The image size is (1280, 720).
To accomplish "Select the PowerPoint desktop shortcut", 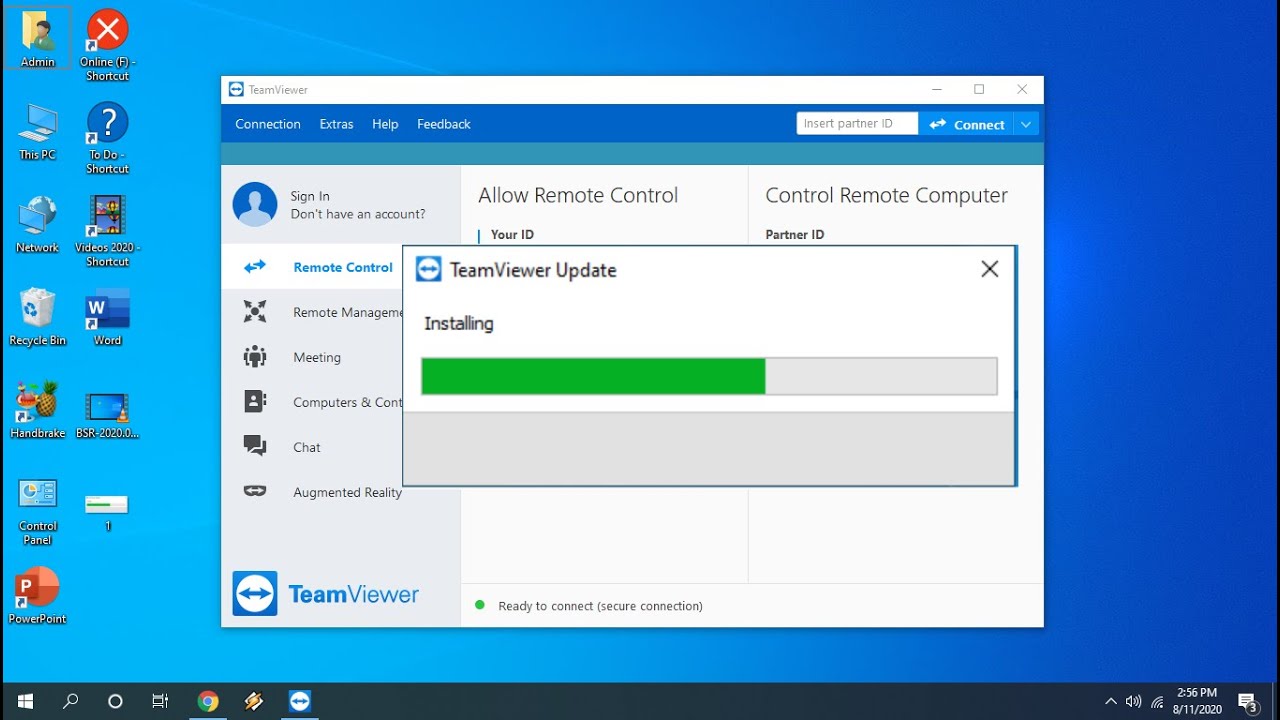I will [x=38, y=597].
